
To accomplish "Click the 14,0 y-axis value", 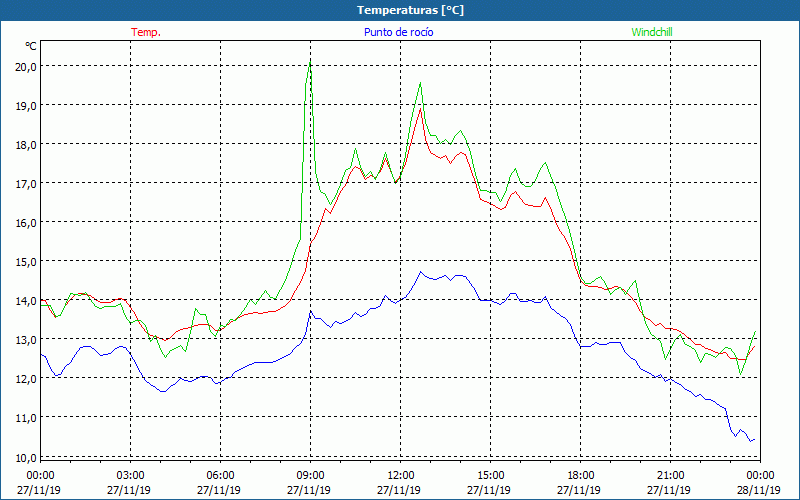I will pyautogui.click(x=25, y=301).
